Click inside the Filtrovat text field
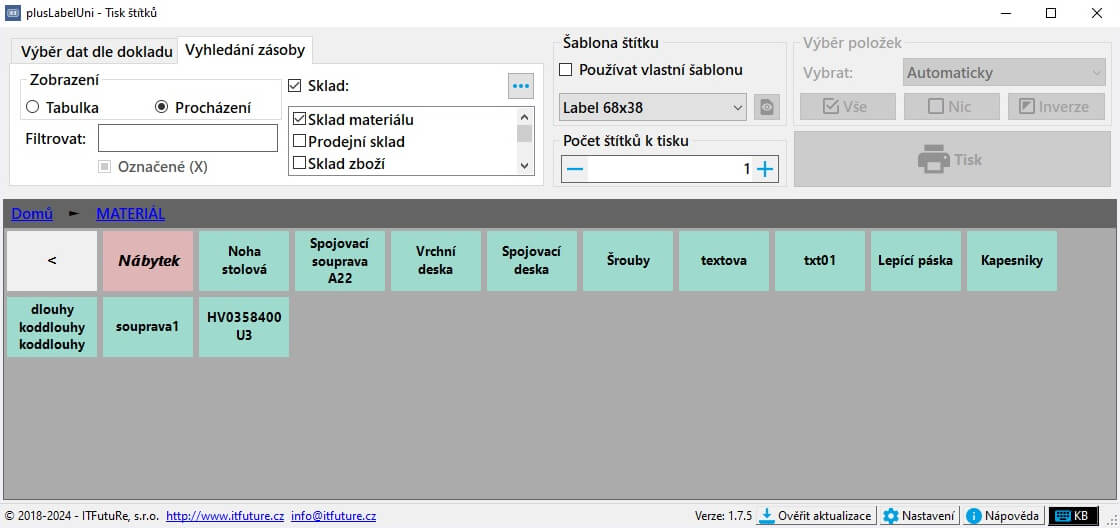The width and height of the screenshot is (1120, 528). (187, 138)
